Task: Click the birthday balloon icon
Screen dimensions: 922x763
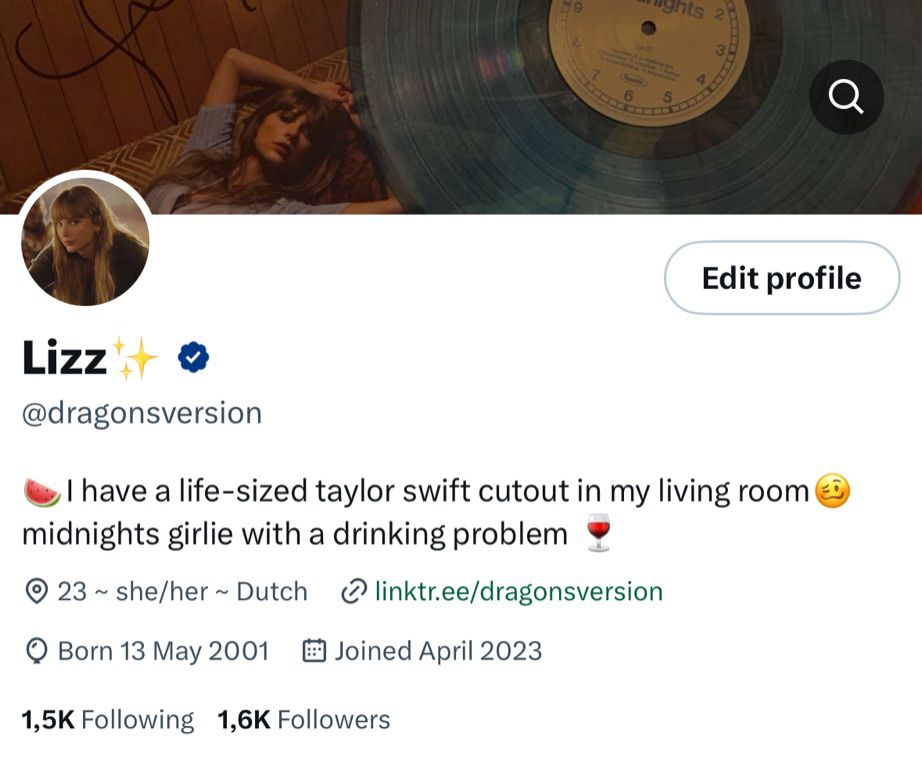Action: pos(36,651)
